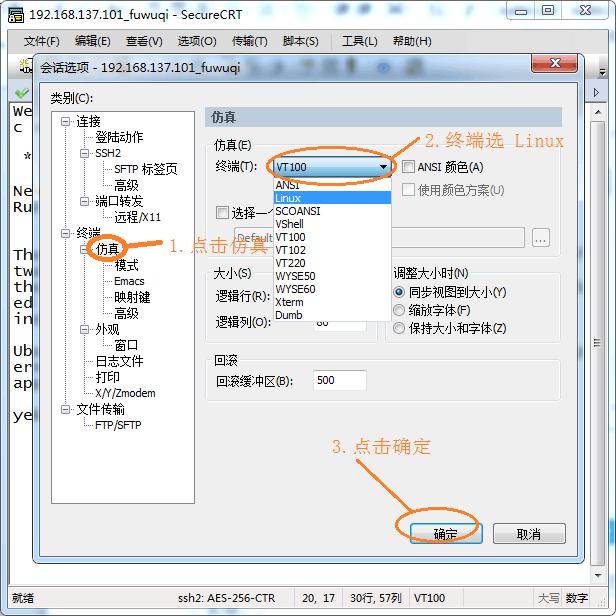This screenshot has width=616, height=616.
Task: Open the 查看(V) menu
Action: coord(144,41)
